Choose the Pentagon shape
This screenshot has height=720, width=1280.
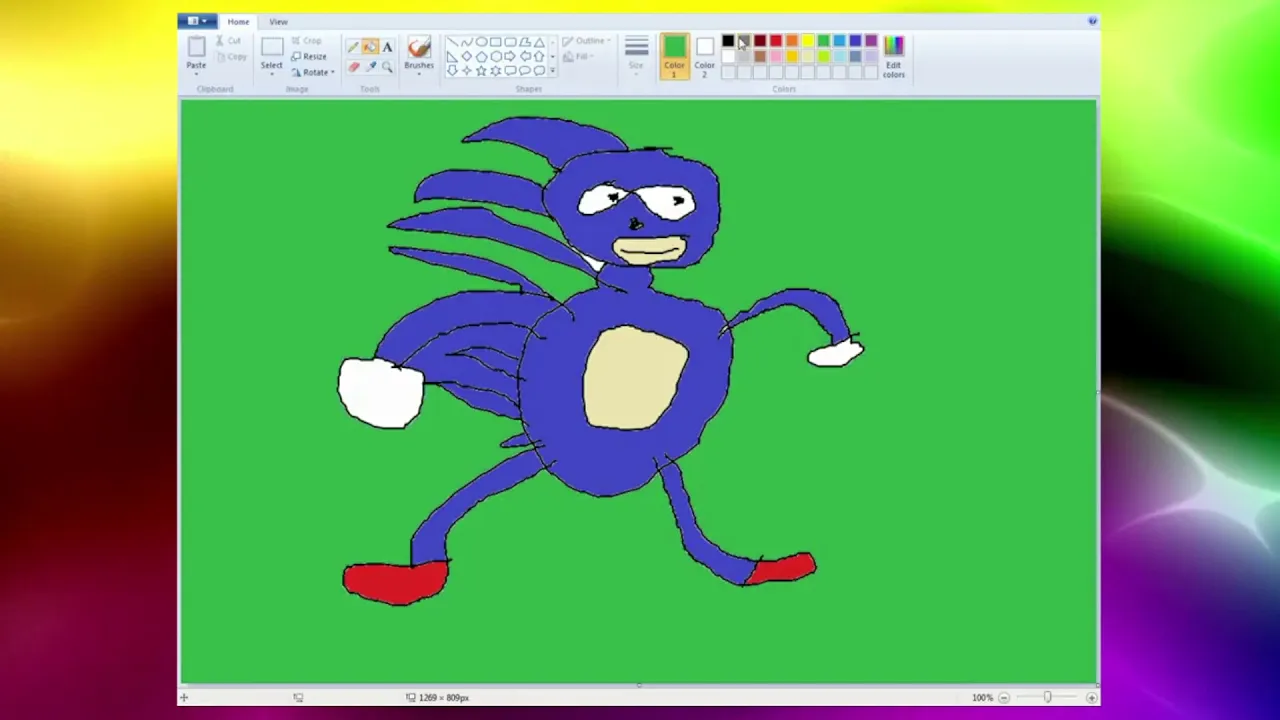(x=481, y=56)
